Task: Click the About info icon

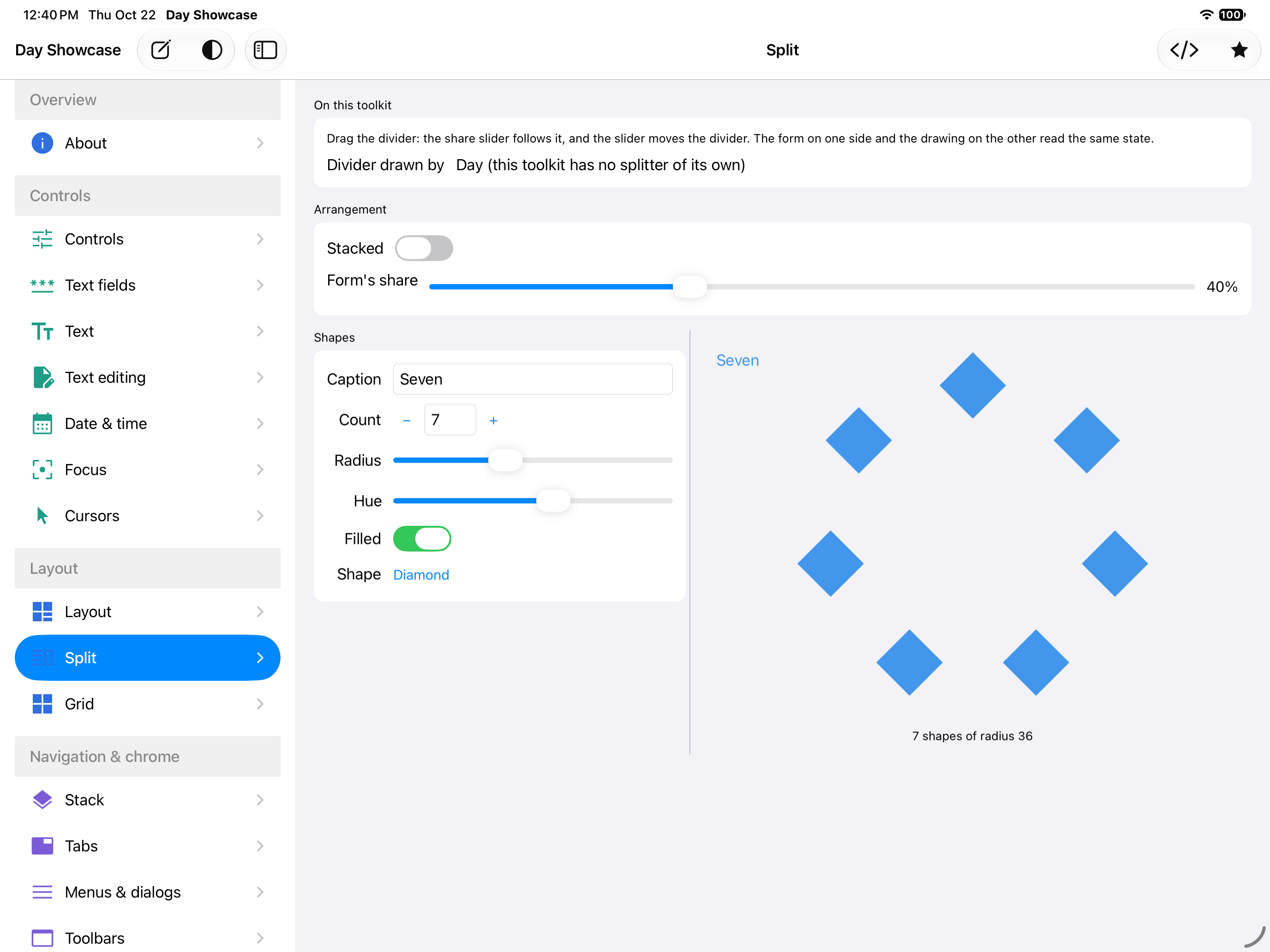Action: point(42,143)
